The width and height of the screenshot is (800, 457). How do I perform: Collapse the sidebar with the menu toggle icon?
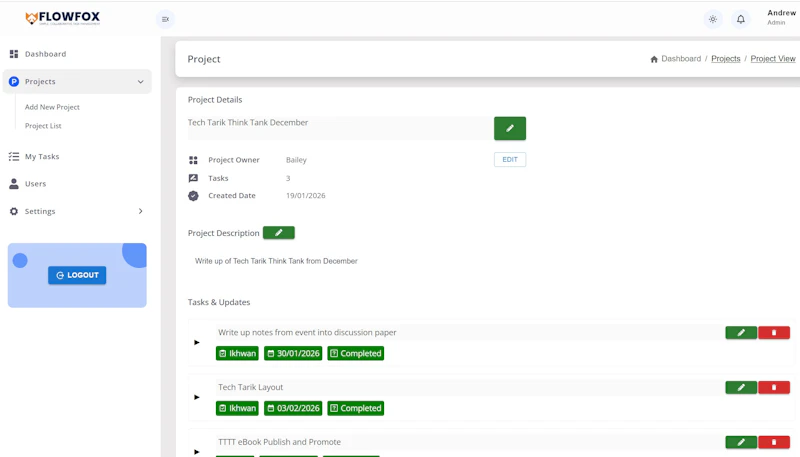point(165,19)
